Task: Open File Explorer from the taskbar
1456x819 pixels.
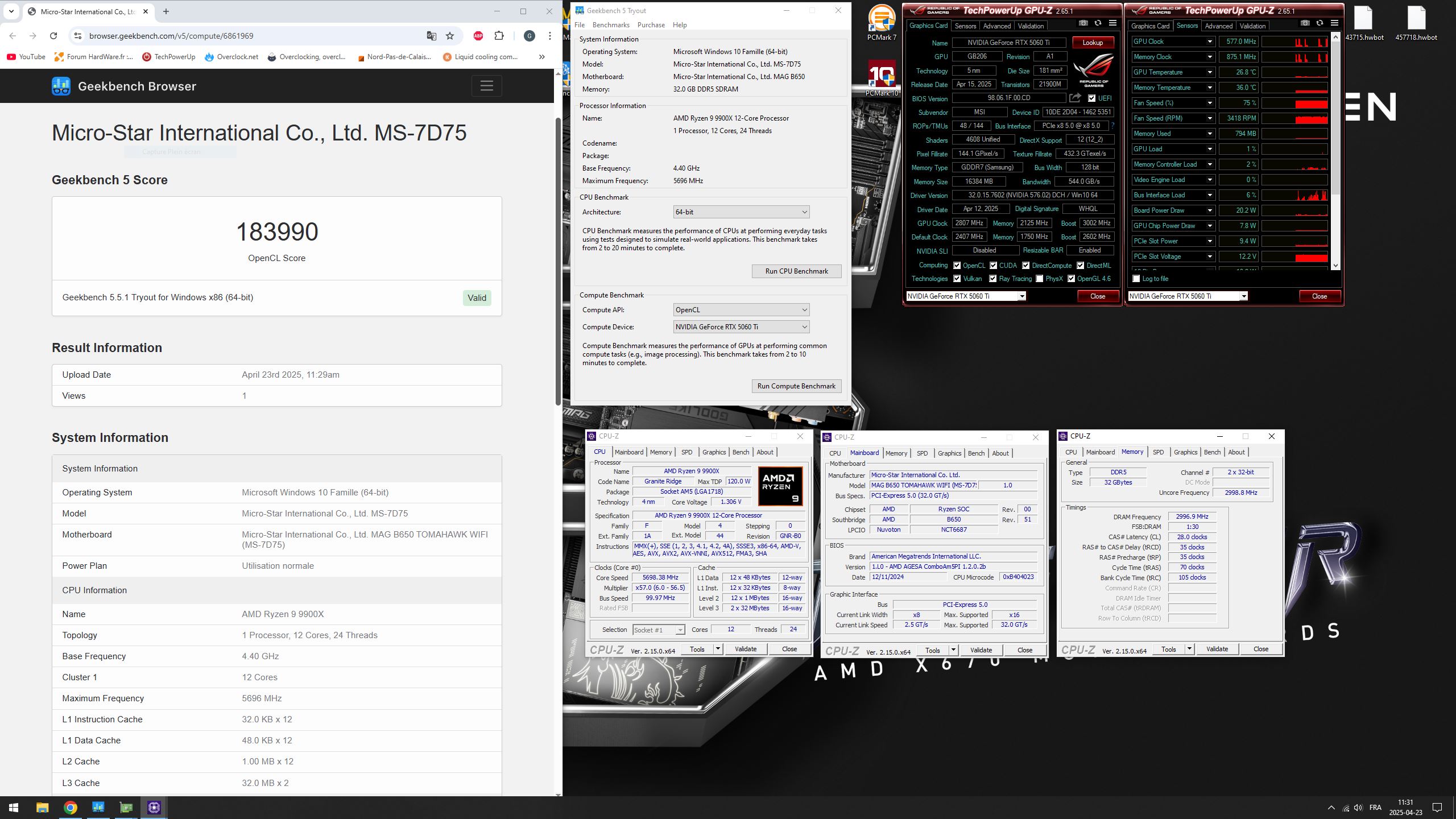Action: pyautogui.click(x=43, y=808)
